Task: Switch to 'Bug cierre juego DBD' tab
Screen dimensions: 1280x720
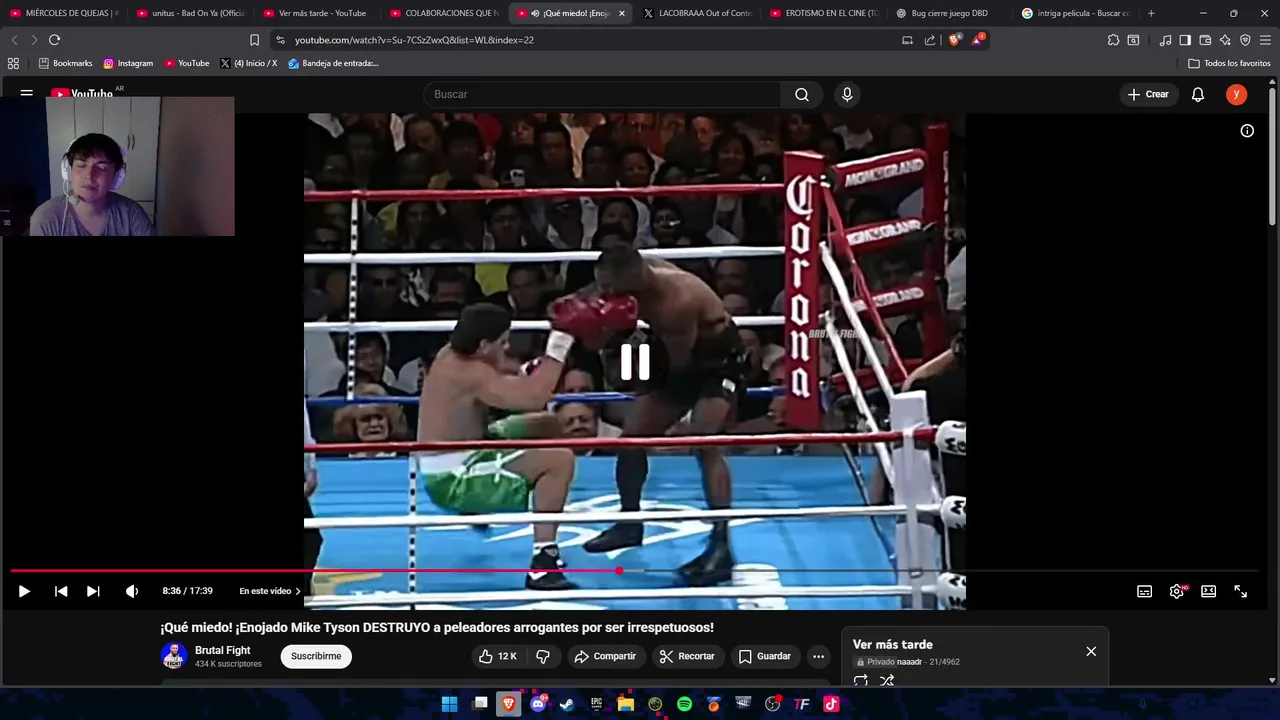Action: point(951,13)
